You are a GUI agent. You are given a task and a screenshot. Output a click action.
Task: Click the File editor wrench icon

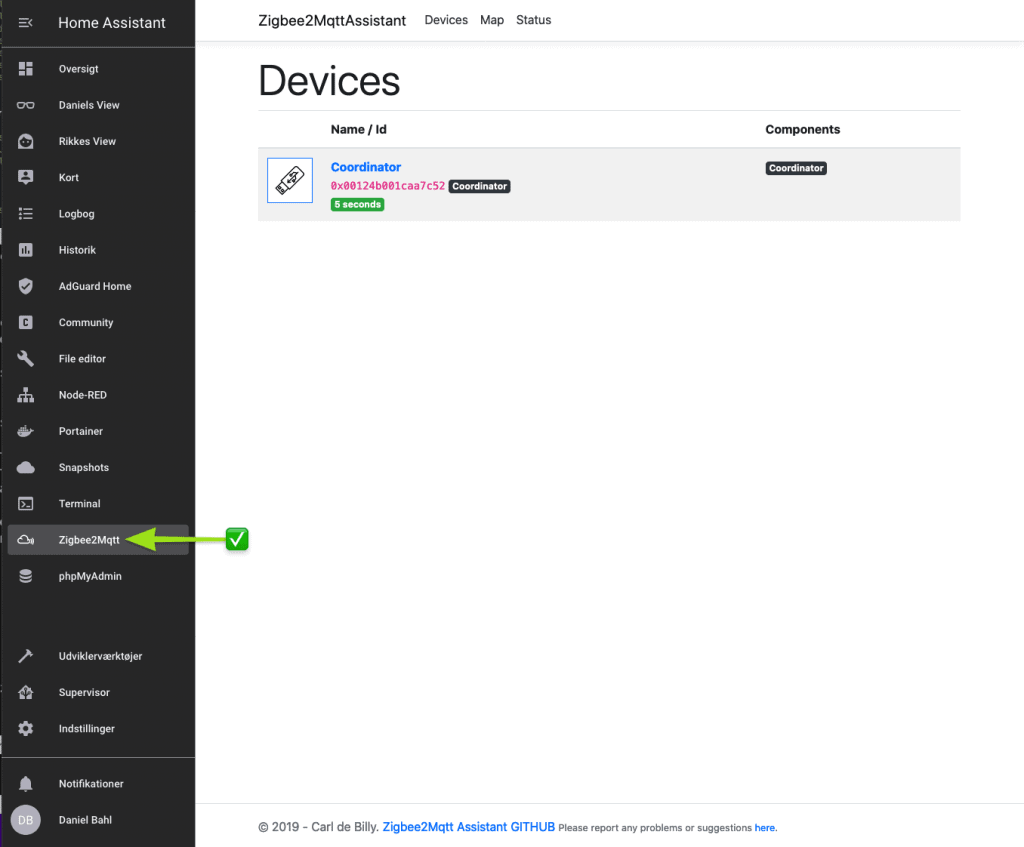point(25,359)
